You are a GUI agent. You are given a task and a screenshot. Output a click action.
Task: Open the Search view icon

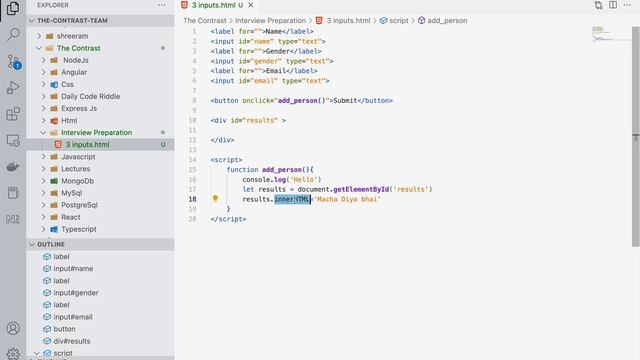pos(13,34)
